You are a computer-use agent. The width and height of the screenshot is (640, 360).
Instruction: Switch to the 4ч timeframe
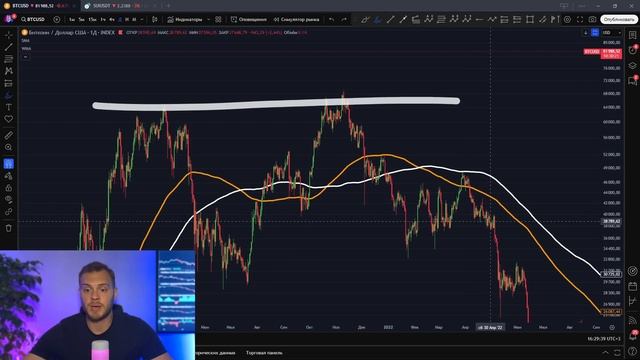tap(112, 19)
